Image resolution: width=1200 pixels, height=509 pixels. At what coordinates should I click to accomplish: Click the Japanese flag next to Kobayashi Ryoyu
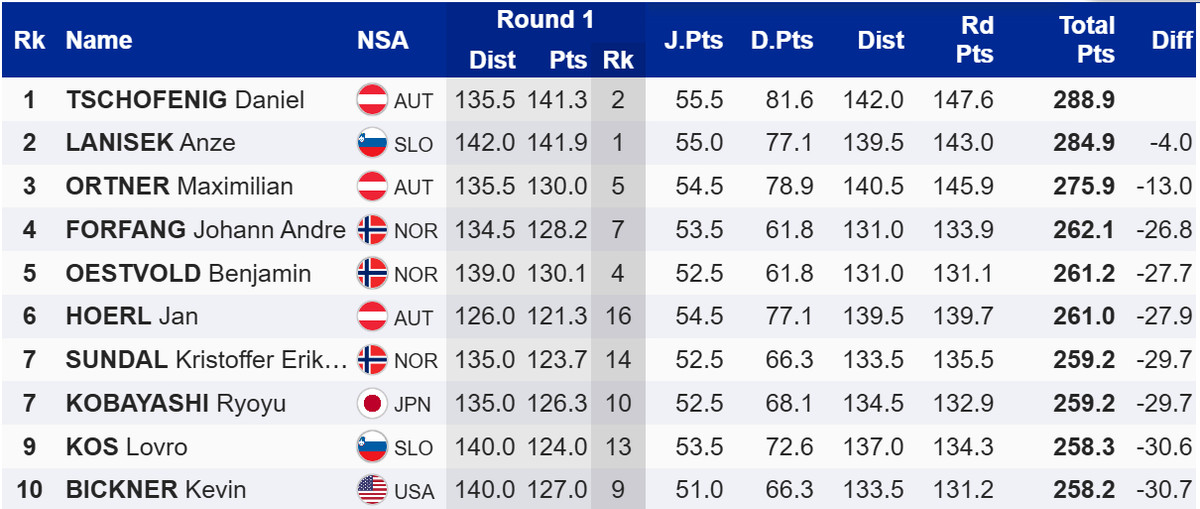tap(372, 404)
